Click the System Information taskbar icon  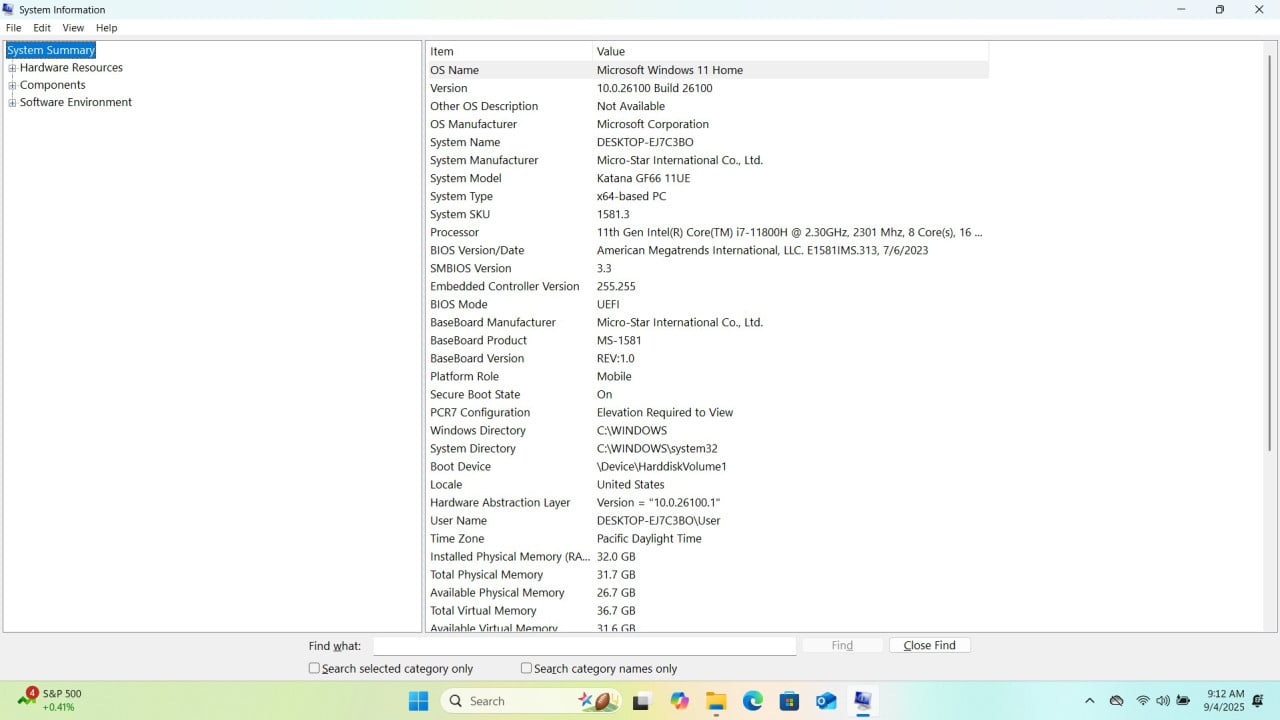(x=863, y=701)
